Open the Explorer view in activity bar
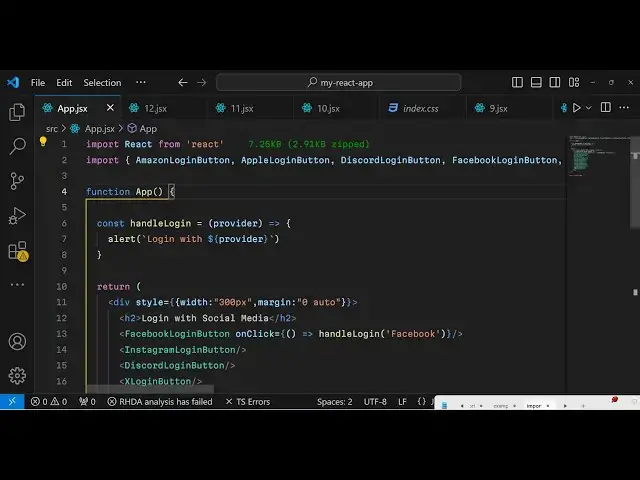 point(17,112)
